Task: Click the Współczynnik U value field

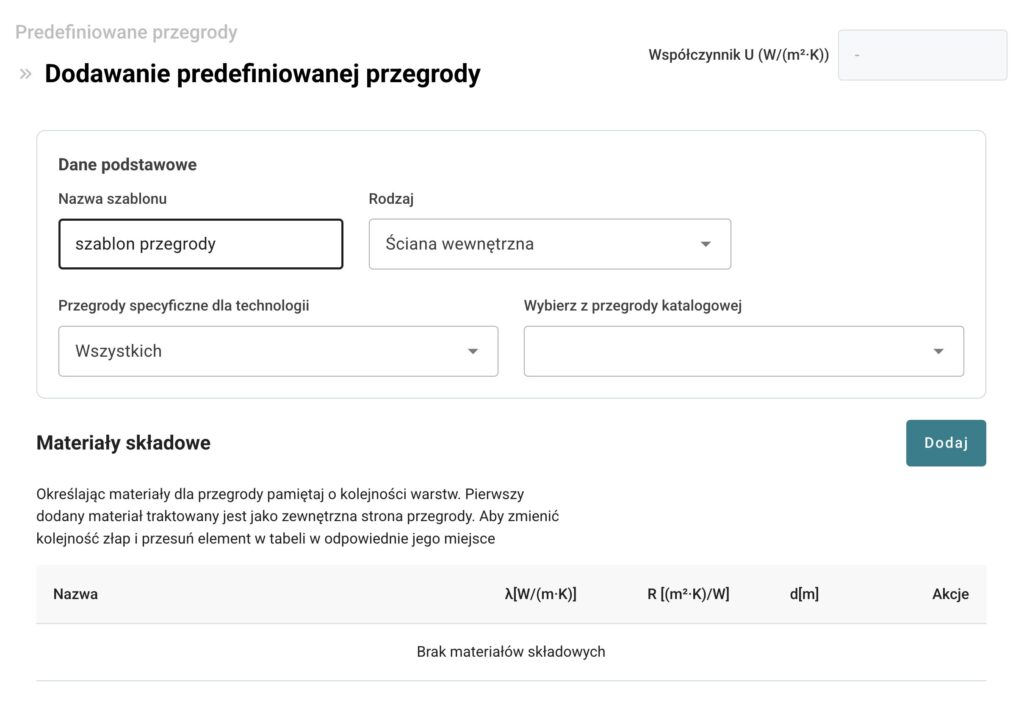Action: click(x=922, y=55)
